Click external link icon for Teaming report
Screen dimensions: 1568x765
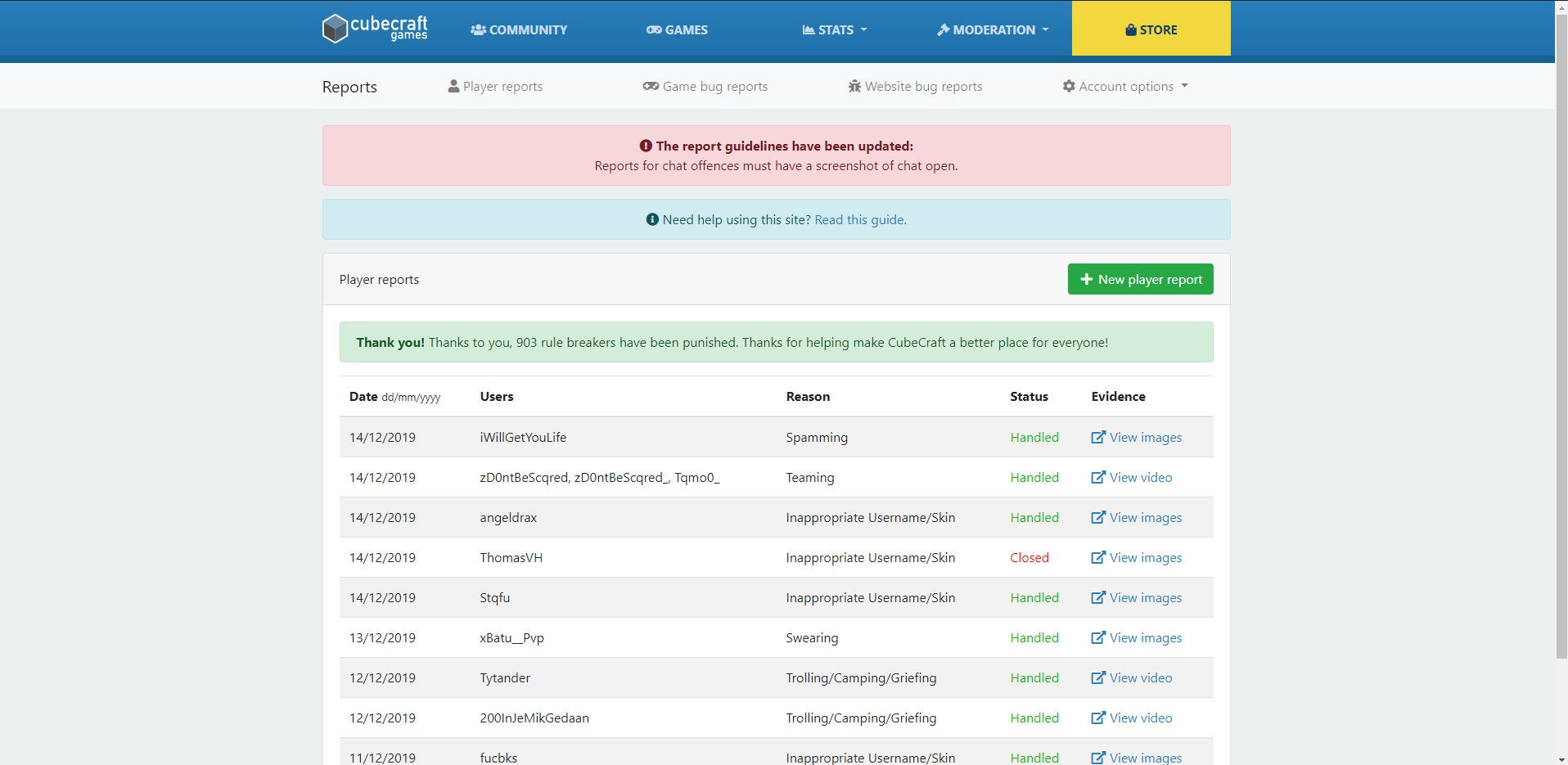tap(1098, 477)
